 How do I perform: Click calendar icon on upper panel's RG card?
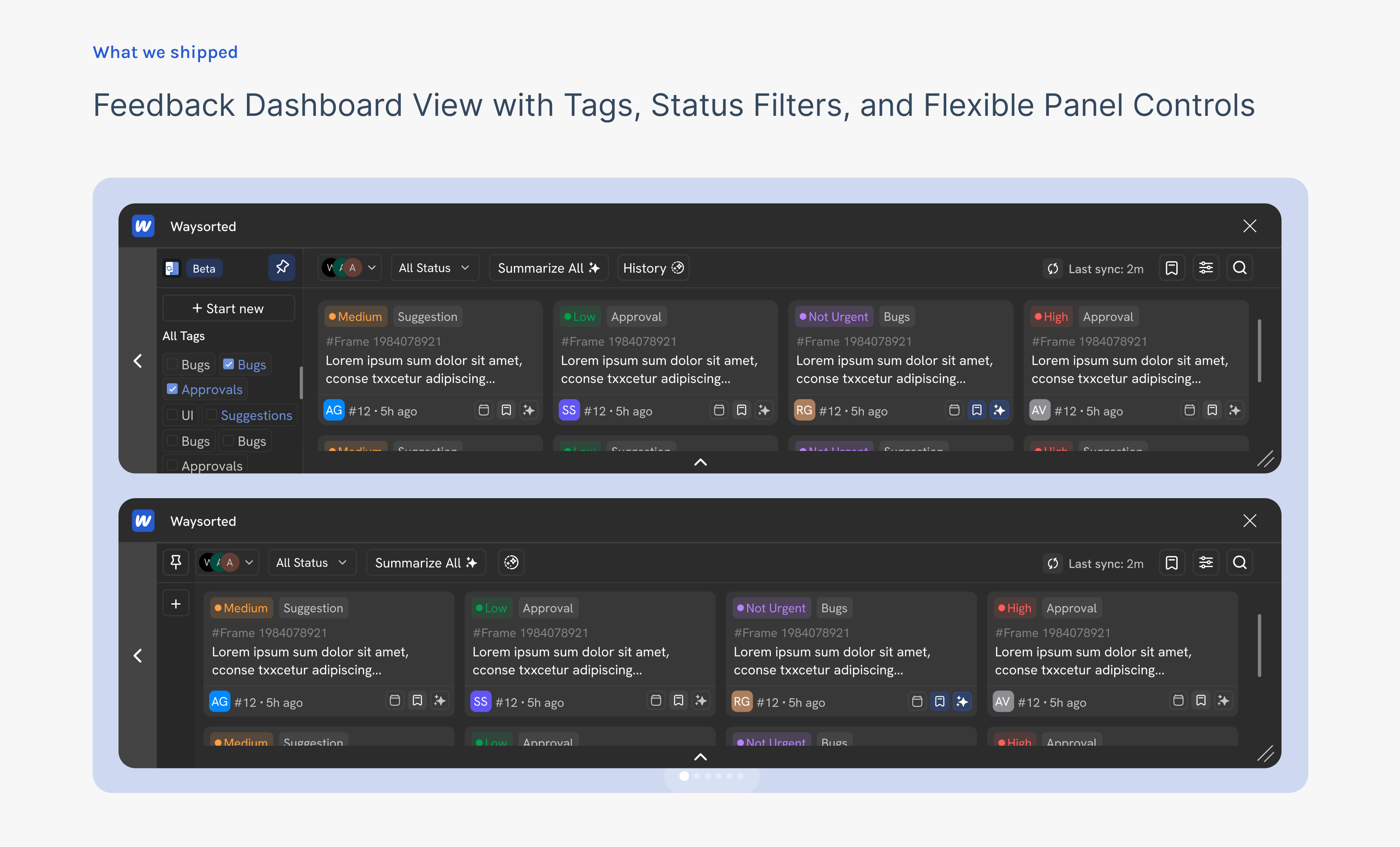[x=954, y=410]
